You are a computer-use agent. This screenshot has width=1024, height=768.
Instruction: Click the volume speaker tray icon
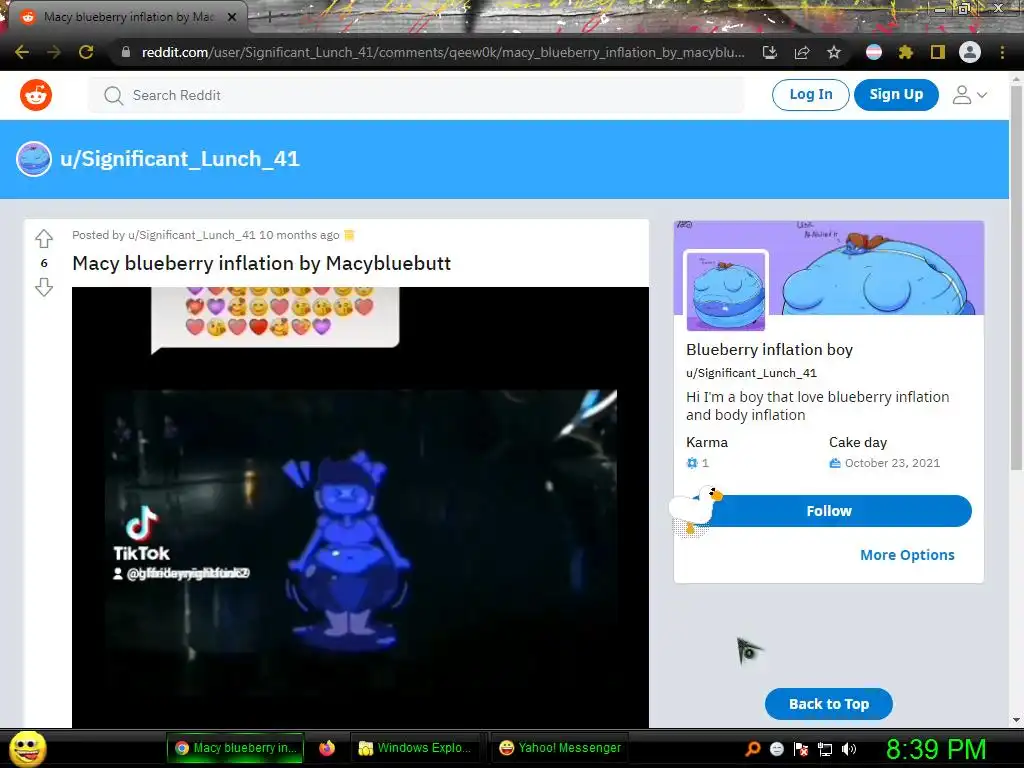pyautogui.click(x=849, y=749)
